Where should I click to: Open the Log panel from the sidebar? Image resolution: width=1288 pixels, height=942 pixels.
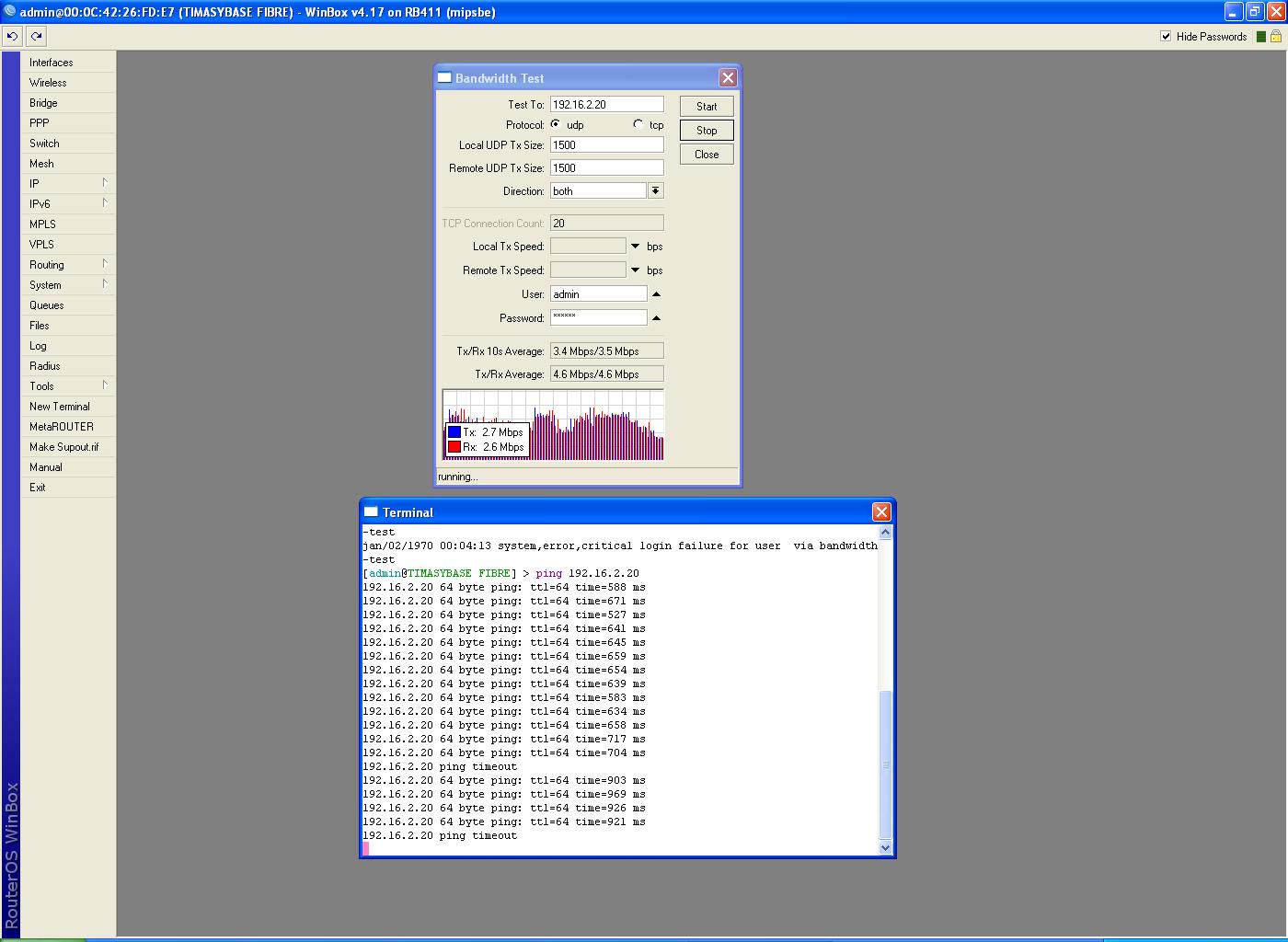pos(37,346)
